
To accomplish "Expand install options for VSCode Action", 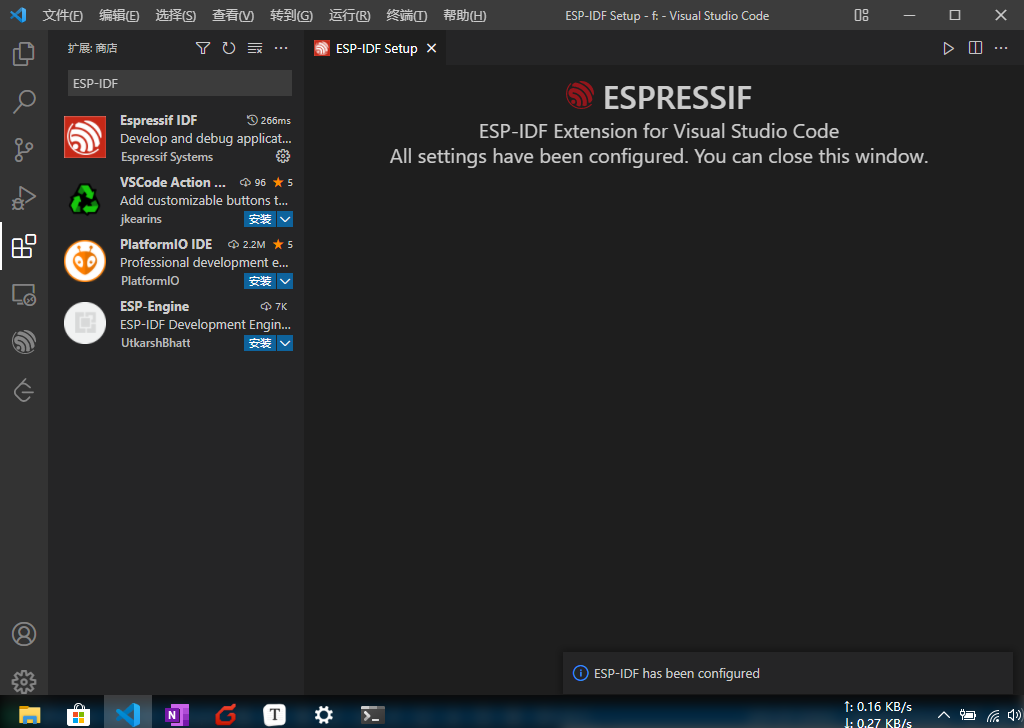I will click(285, 219).
